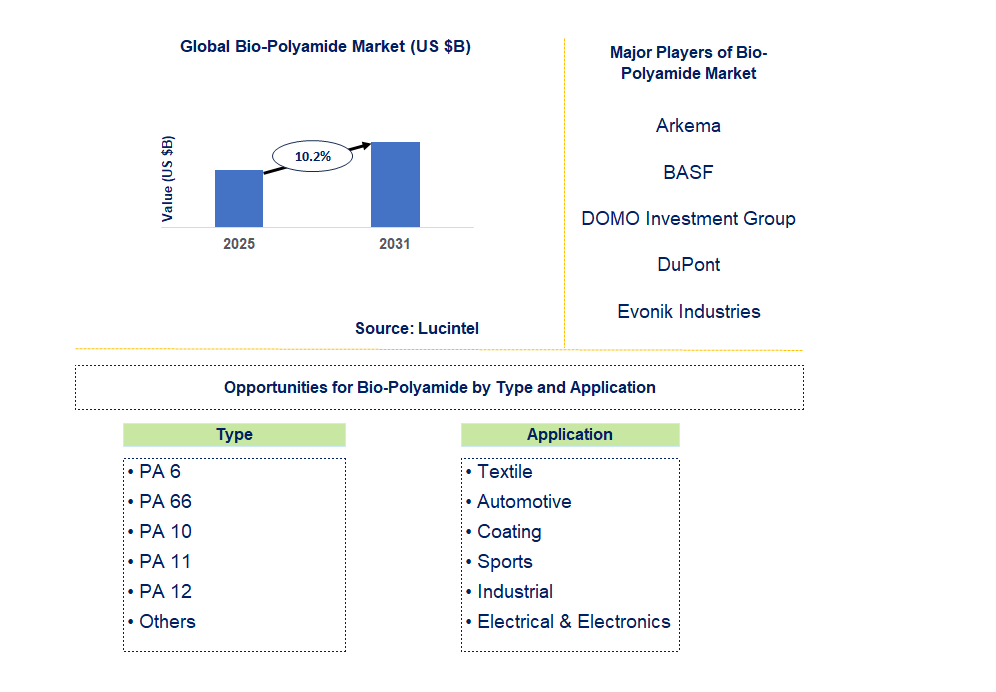Viewport: 996px width, 692px height.
Task: Select BASF in the major players list
Action: (x=689, y=172)
